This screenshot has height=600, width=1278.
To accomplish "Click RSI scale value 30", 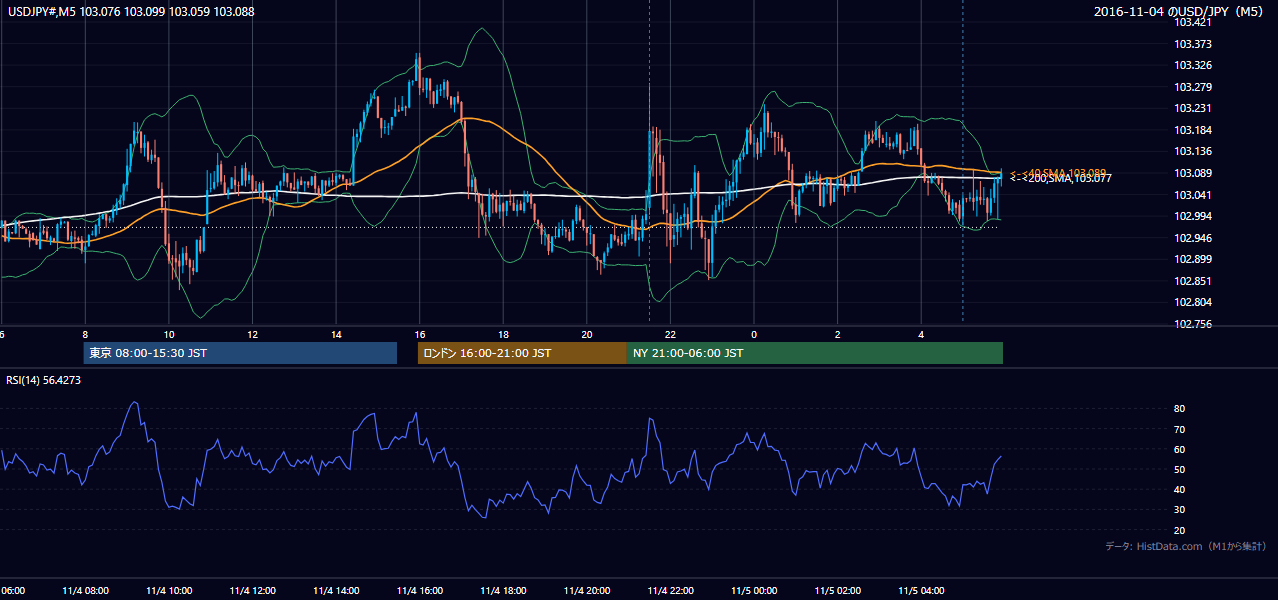I will 1180,510.
